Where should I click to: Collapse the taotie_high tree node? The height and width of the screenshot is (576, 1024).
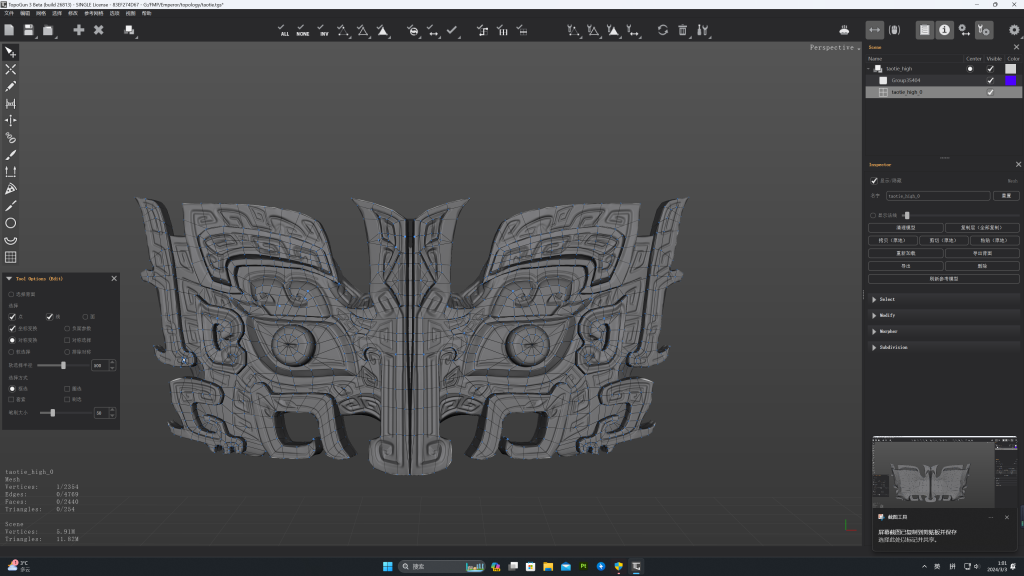tap(869, 69)
